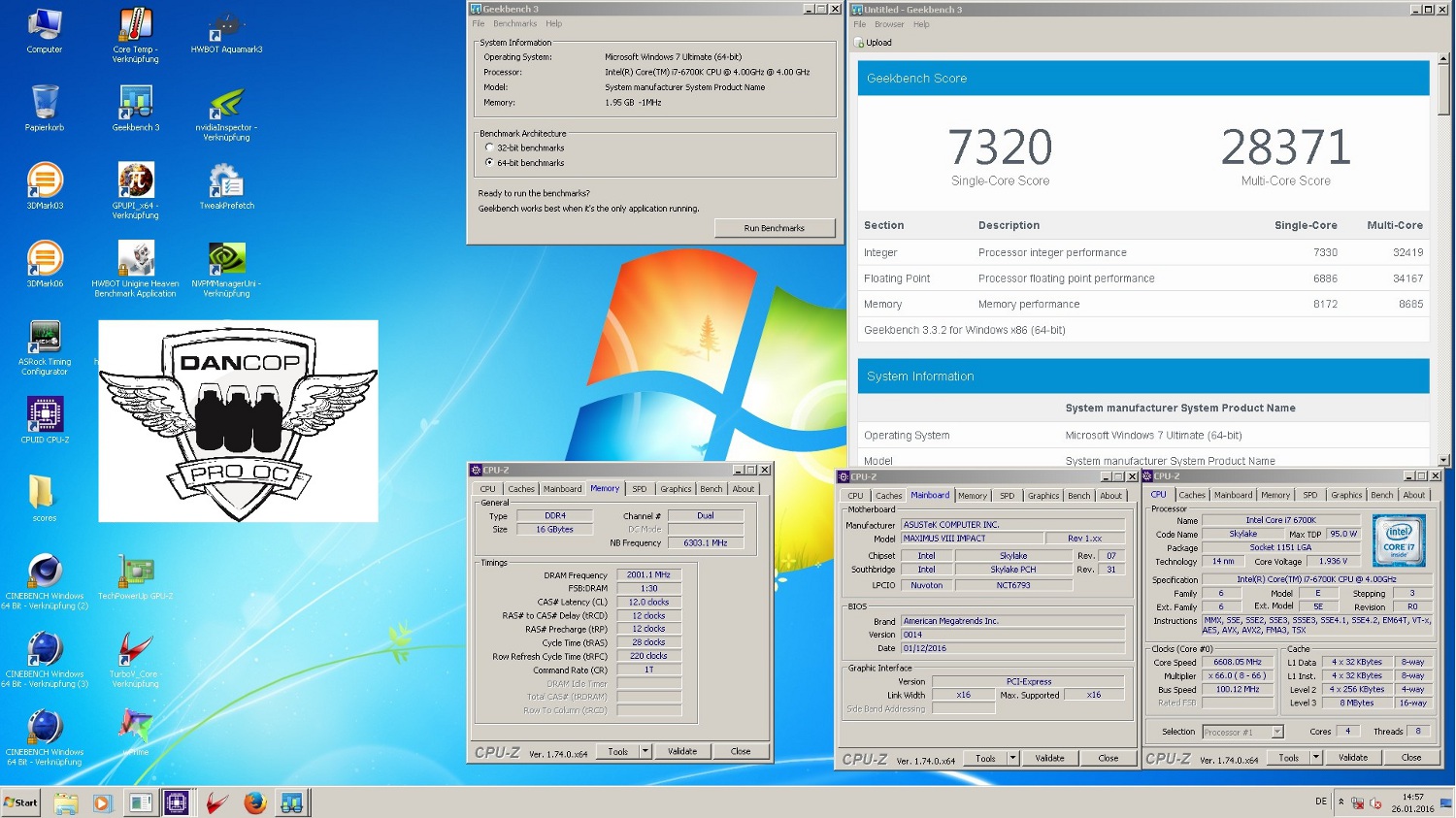Select CPU tab in mainboard CPU-Z window

855,496
